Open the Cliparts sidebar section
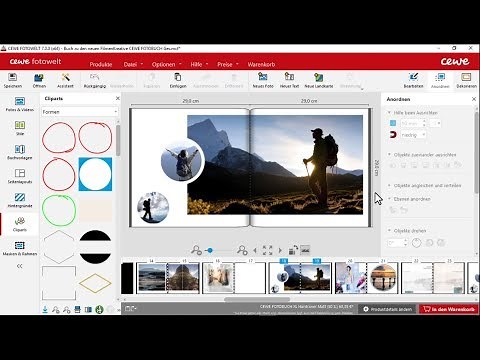The height and width of the screenshot is (360, 480). (x=20, y=224)
